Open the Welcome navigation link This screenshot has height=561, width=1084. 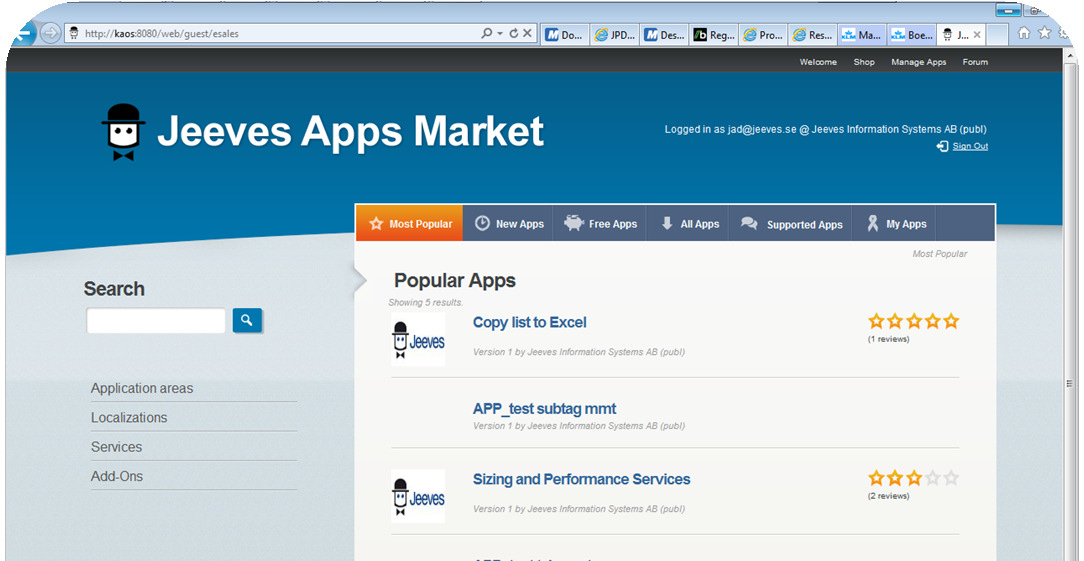(x=818, y=62)
